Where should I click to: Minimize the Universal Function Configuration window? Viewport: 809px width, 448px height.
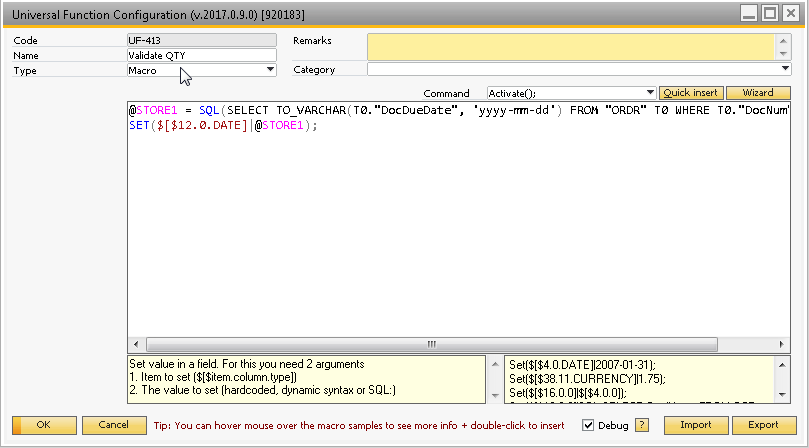[x=749, y=13]
